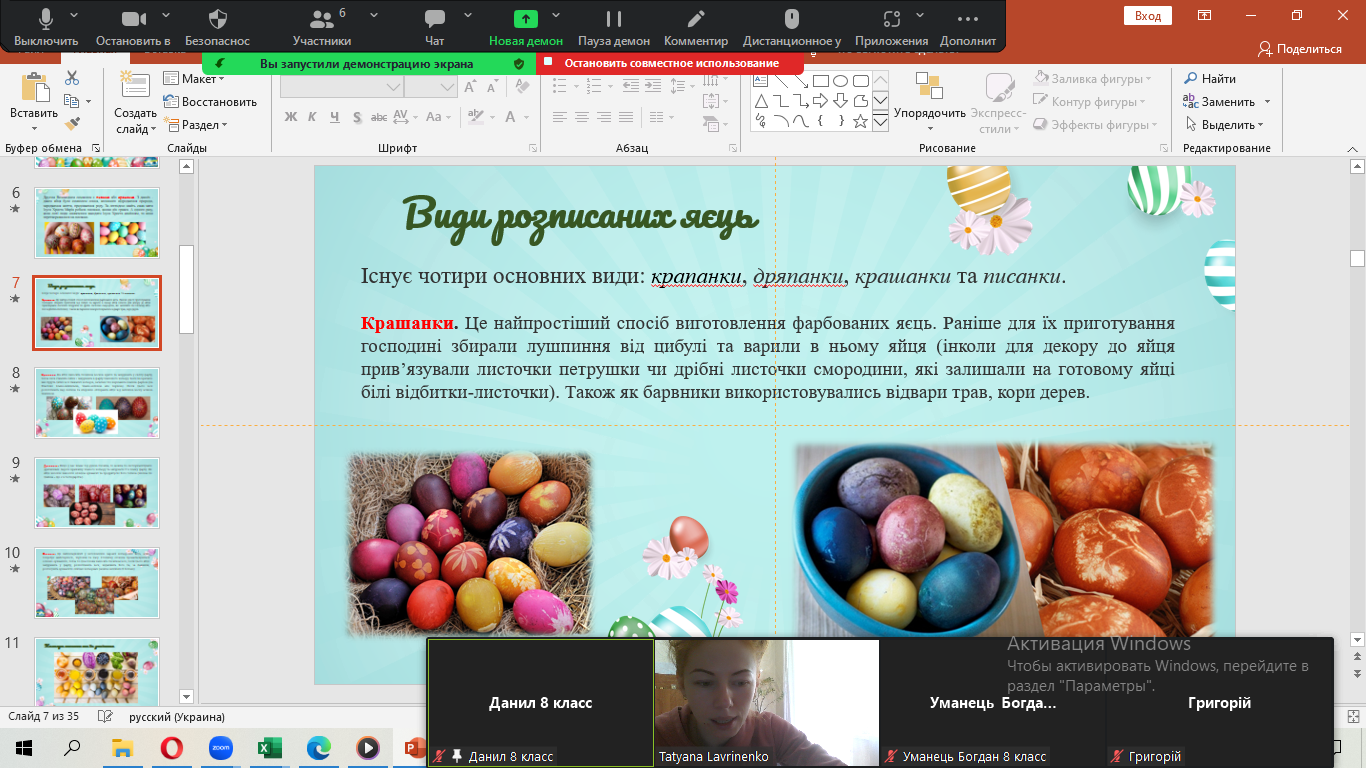This screenshot has height=768, width=1366.
Task: Open Excel from the taskbar
Action: tap(269, 747)
